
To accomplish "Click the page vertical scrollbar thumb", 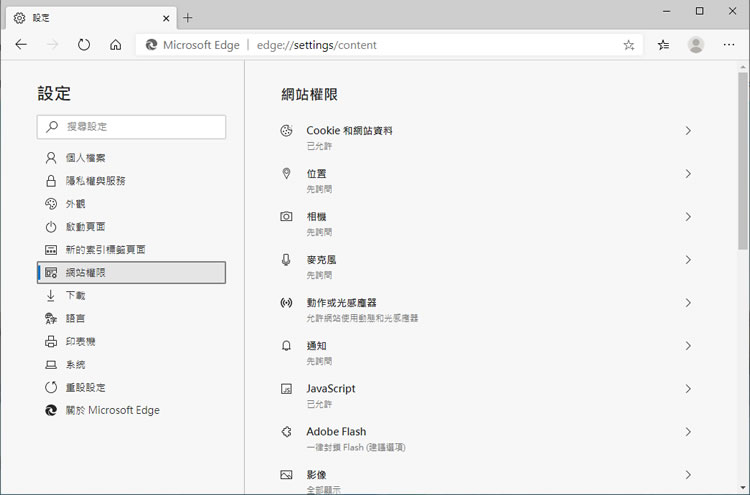I will 742,161.
